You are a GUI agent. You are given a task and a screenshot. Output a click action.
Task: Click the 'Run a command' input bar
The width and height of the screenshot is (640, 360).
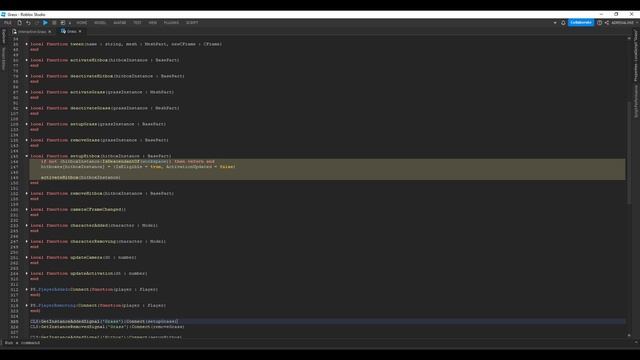coord(318,343)
